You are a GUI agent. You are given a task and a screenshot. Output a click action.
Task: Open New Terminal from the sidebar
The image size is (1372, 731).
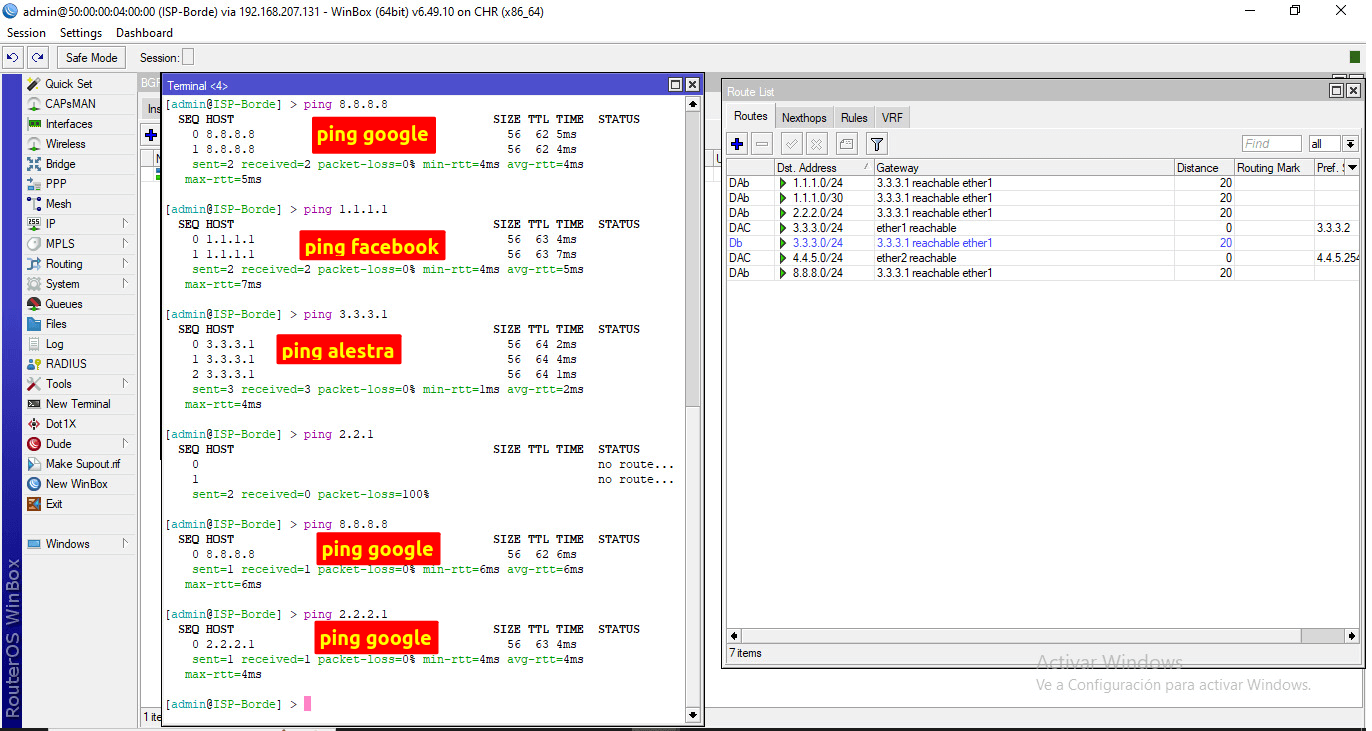click(77, 404)
